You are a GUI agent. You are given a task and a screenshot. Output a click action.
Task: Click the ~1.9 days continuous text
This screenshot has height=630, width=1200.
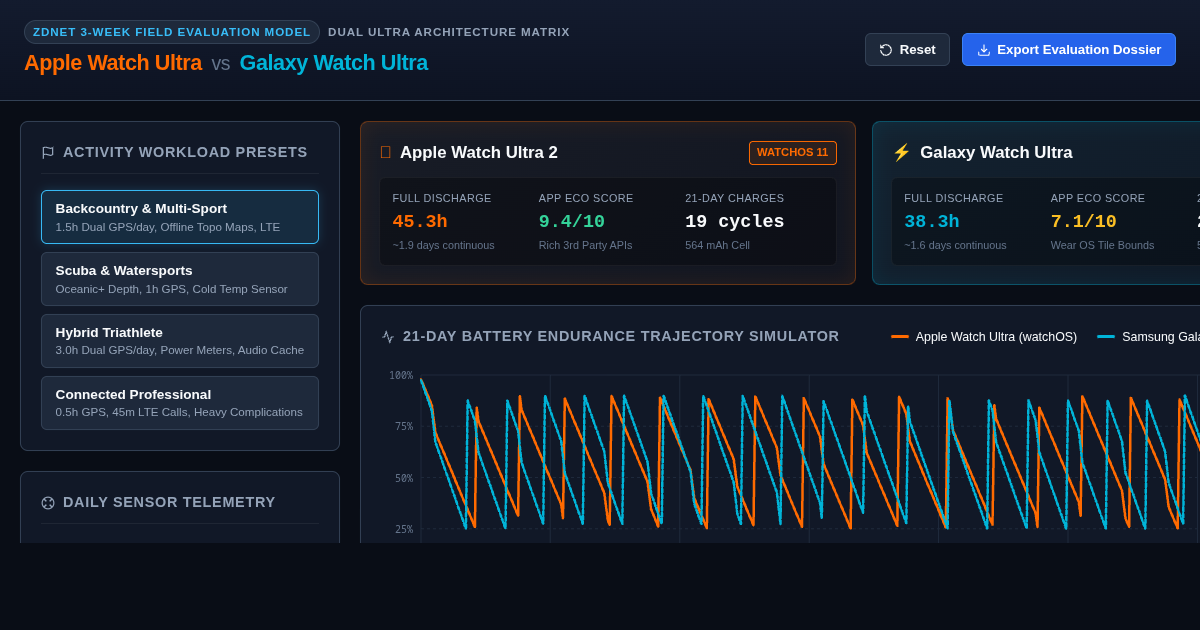tap(443, 245)
